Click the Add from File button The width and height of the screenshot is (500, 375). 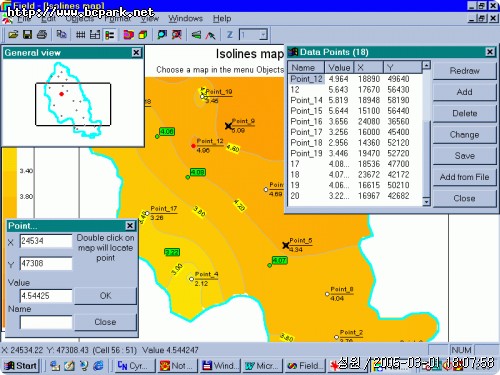point(464,177)
